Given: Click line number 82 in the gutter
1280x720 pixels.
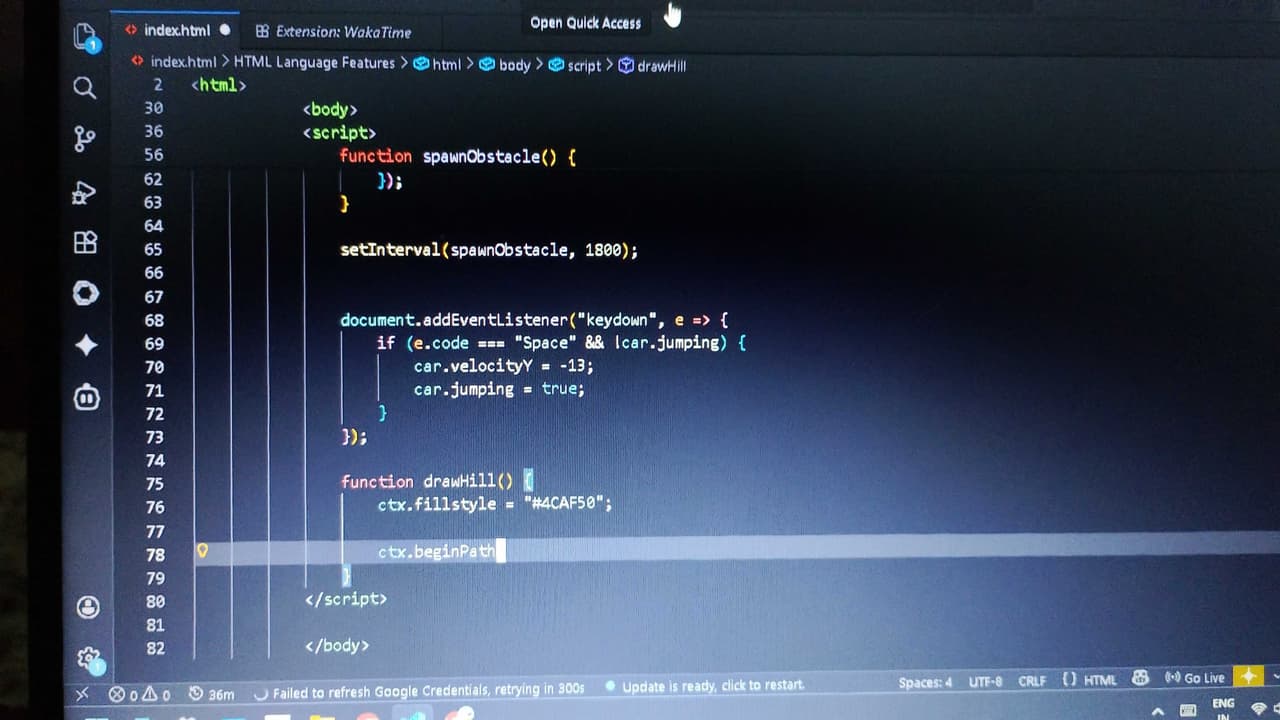Looking at the screenshot, I should pyautogui.click(x=155, y=648).
